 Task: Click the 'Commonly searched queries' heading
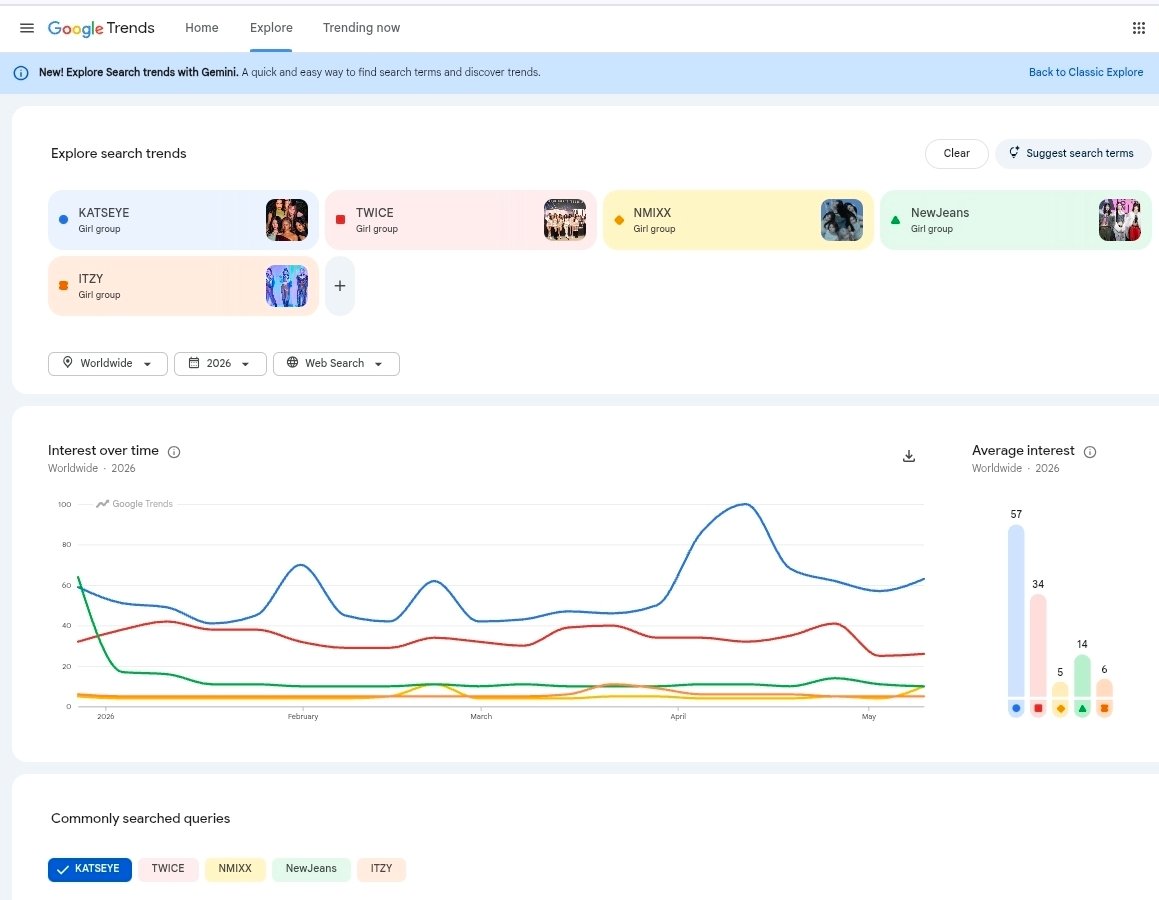(140, 819)
